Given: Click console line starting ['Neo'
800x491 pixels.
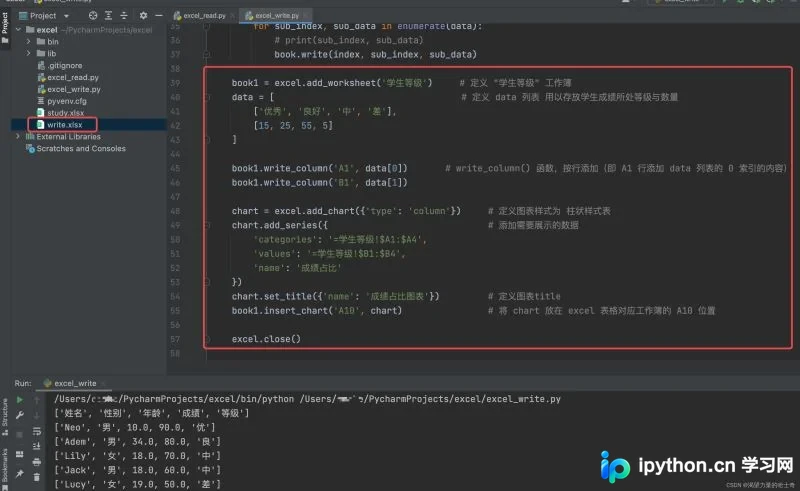Looking at the screenshot, I should [135, 427].
